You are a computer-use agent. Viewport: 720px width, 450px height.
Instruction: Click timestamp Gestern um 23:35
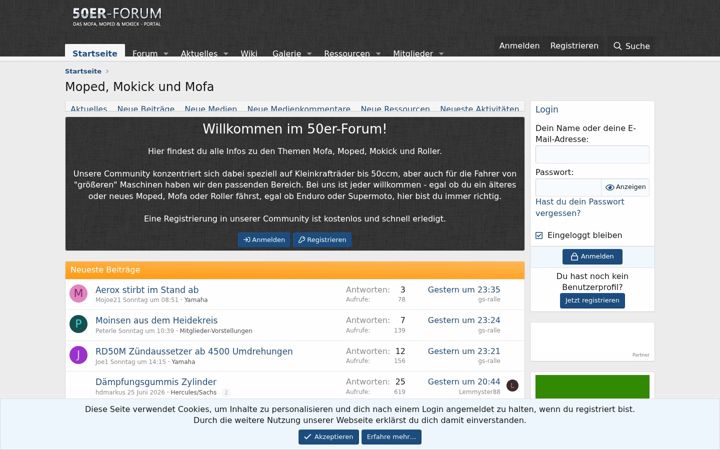tap(464, 290)
